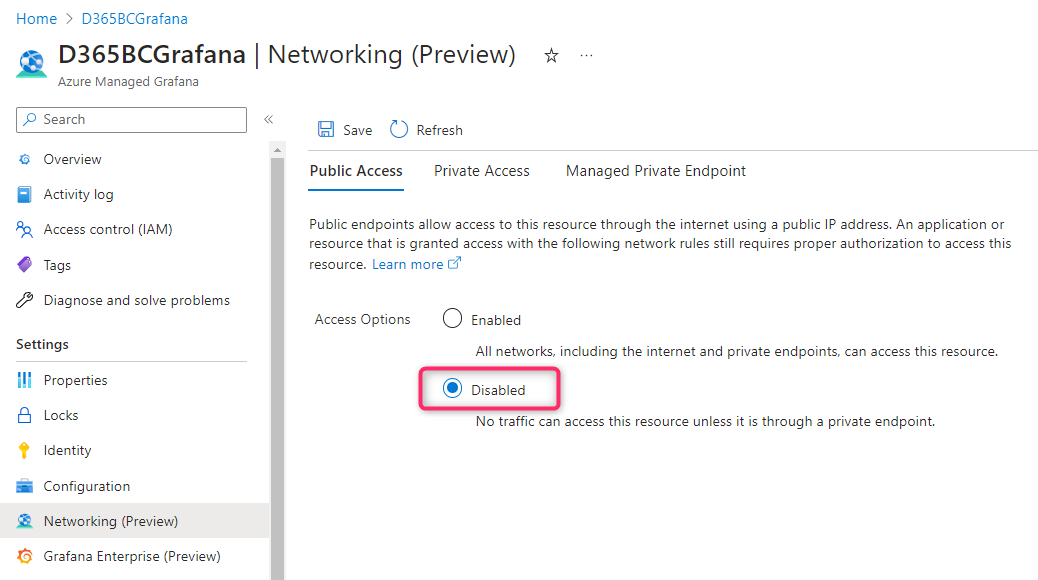
Task: Favorite this resource with the star icon
Action: click(x=551, y=56)
